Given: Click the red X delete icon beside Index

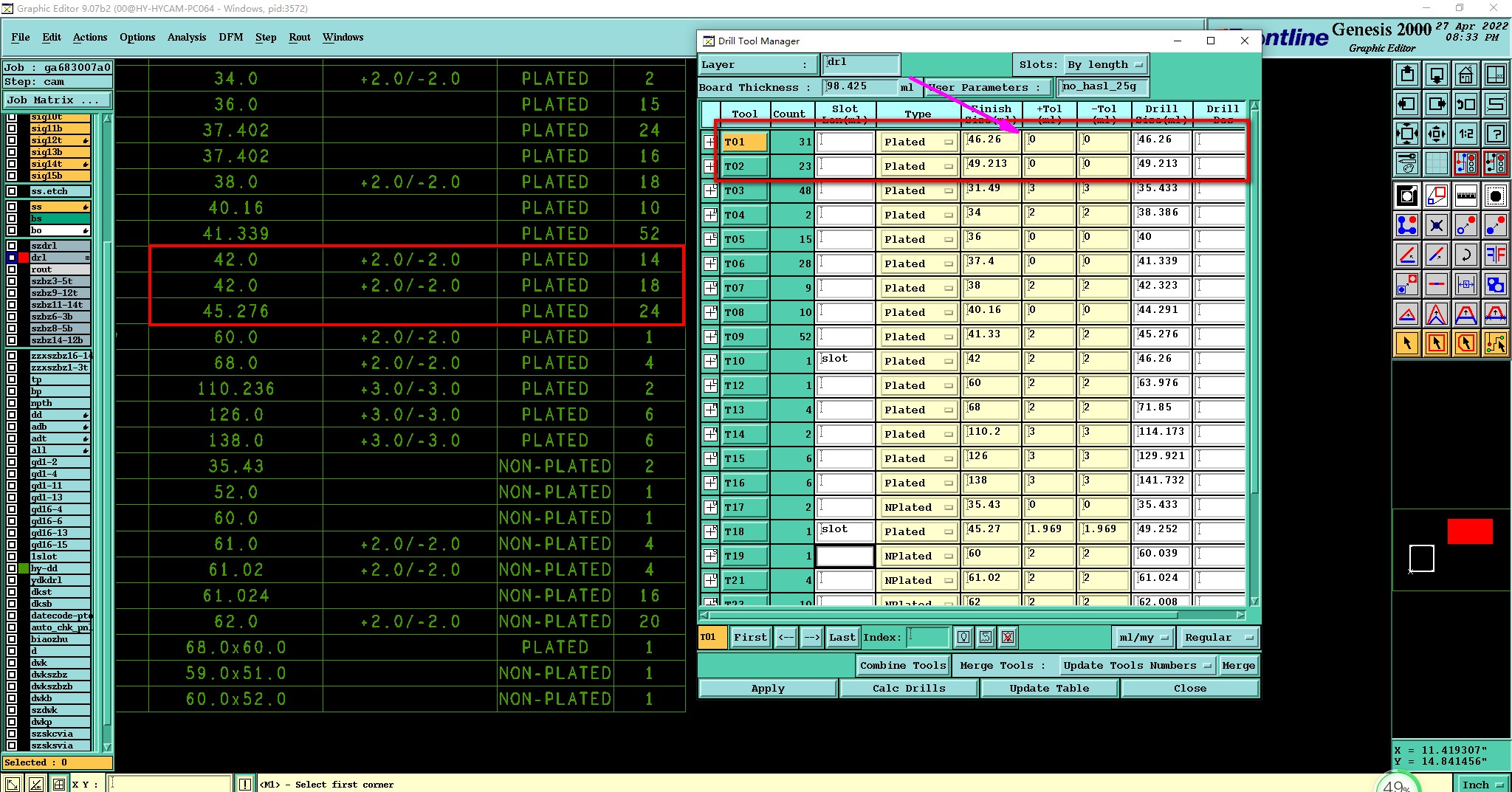Looking at the screenshot, I should point(1008,637).
